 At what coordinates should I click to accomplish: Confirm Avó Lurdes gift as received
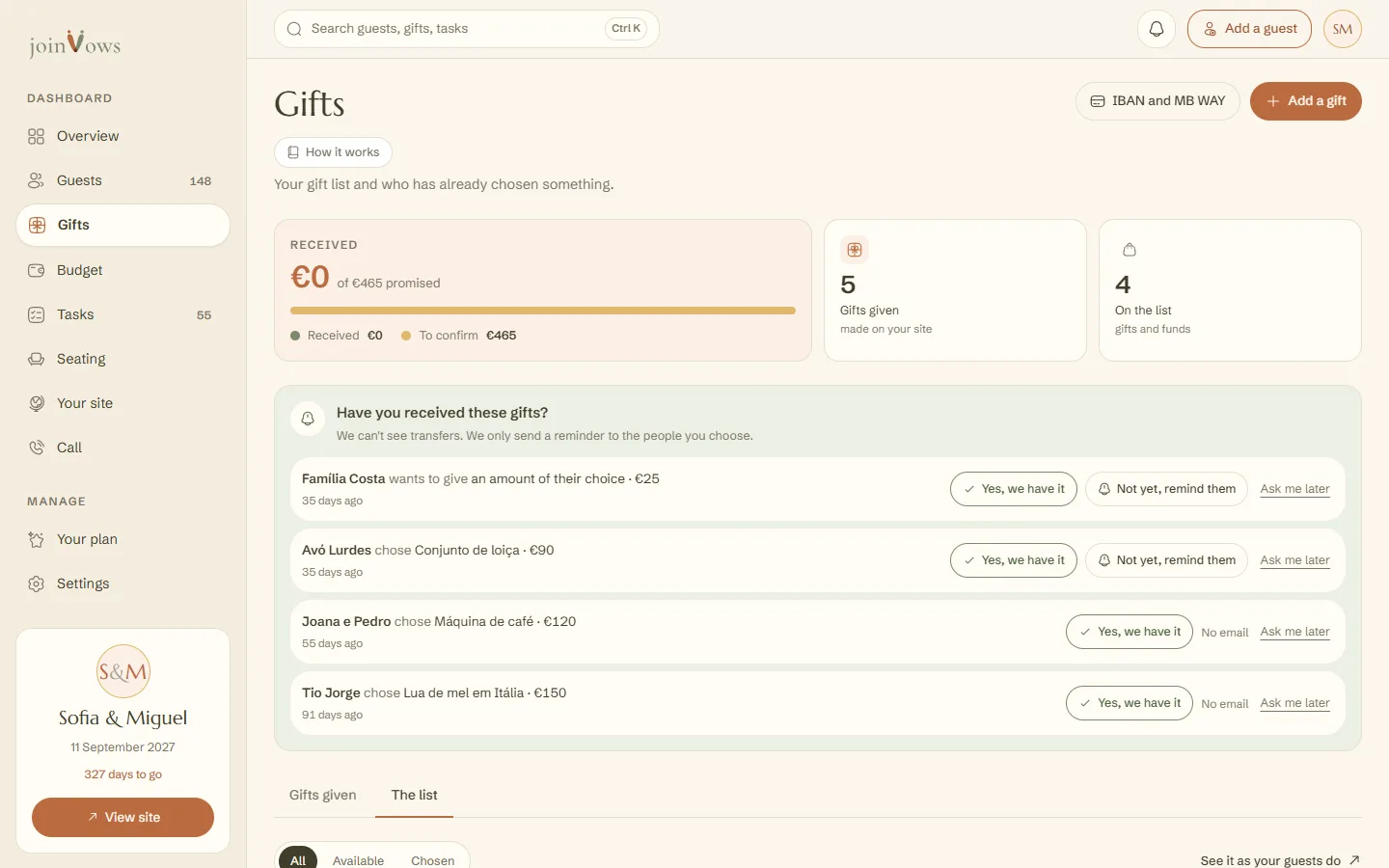[x=1014, y=560]
